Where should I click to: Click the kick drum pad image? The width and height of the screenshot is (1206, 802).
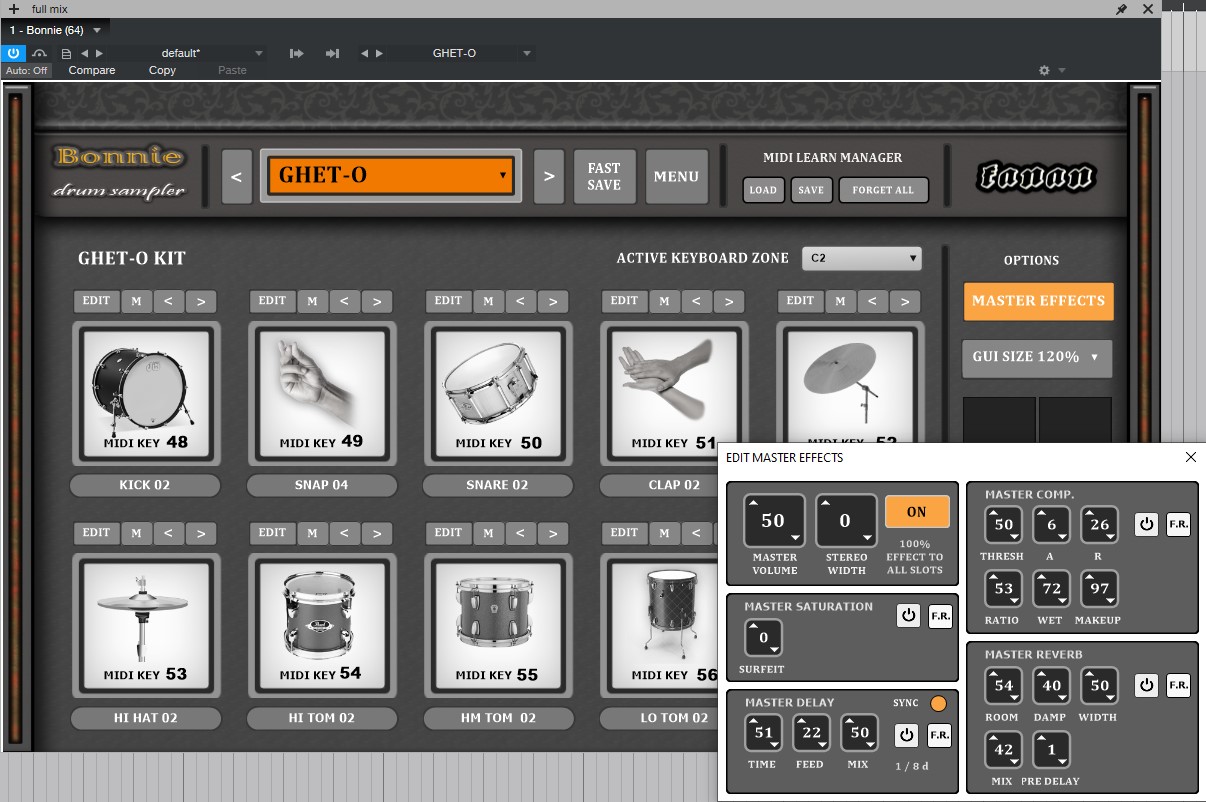(x=145, y=384)
